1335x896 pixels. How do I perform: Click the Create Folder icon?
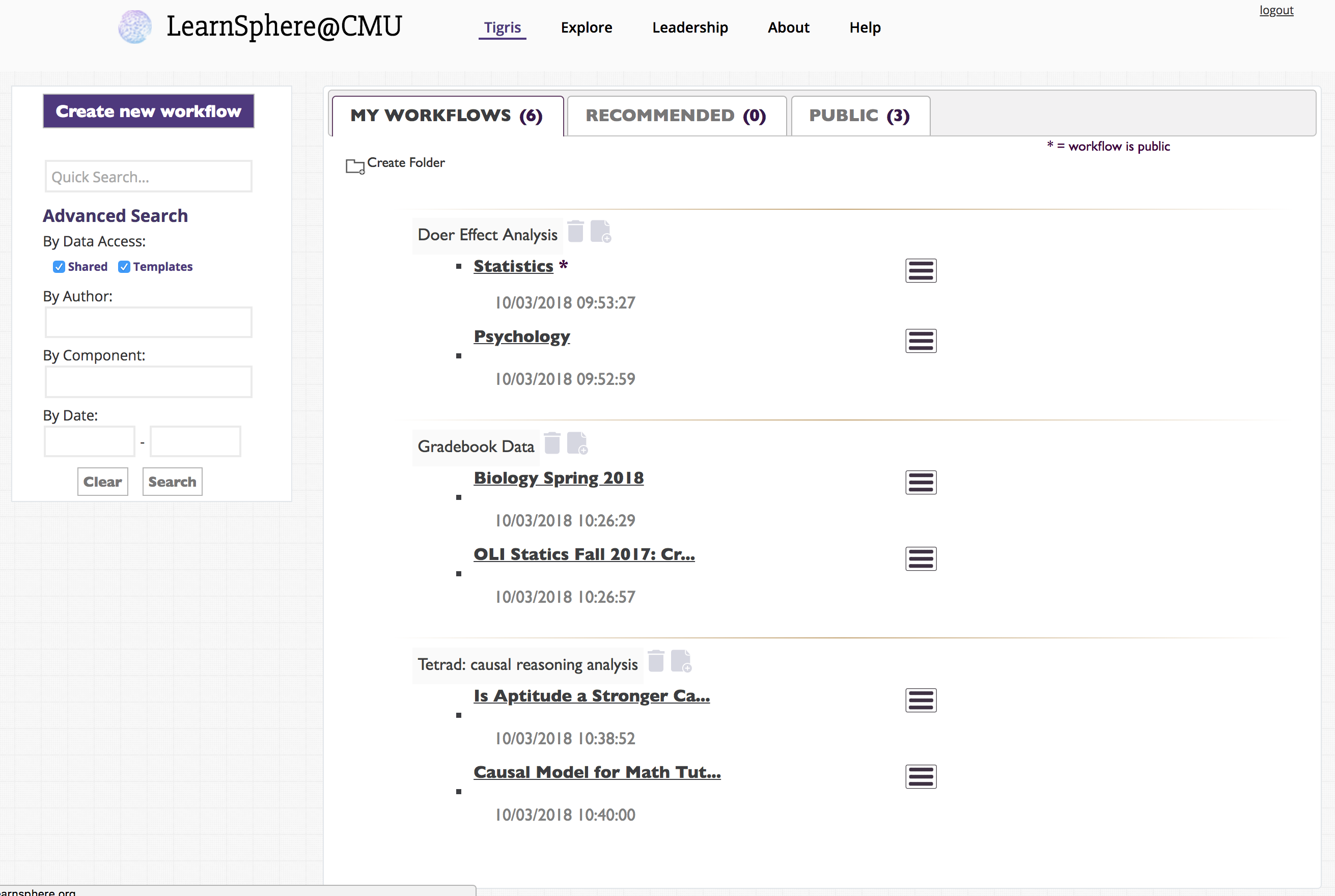(355, 166)
